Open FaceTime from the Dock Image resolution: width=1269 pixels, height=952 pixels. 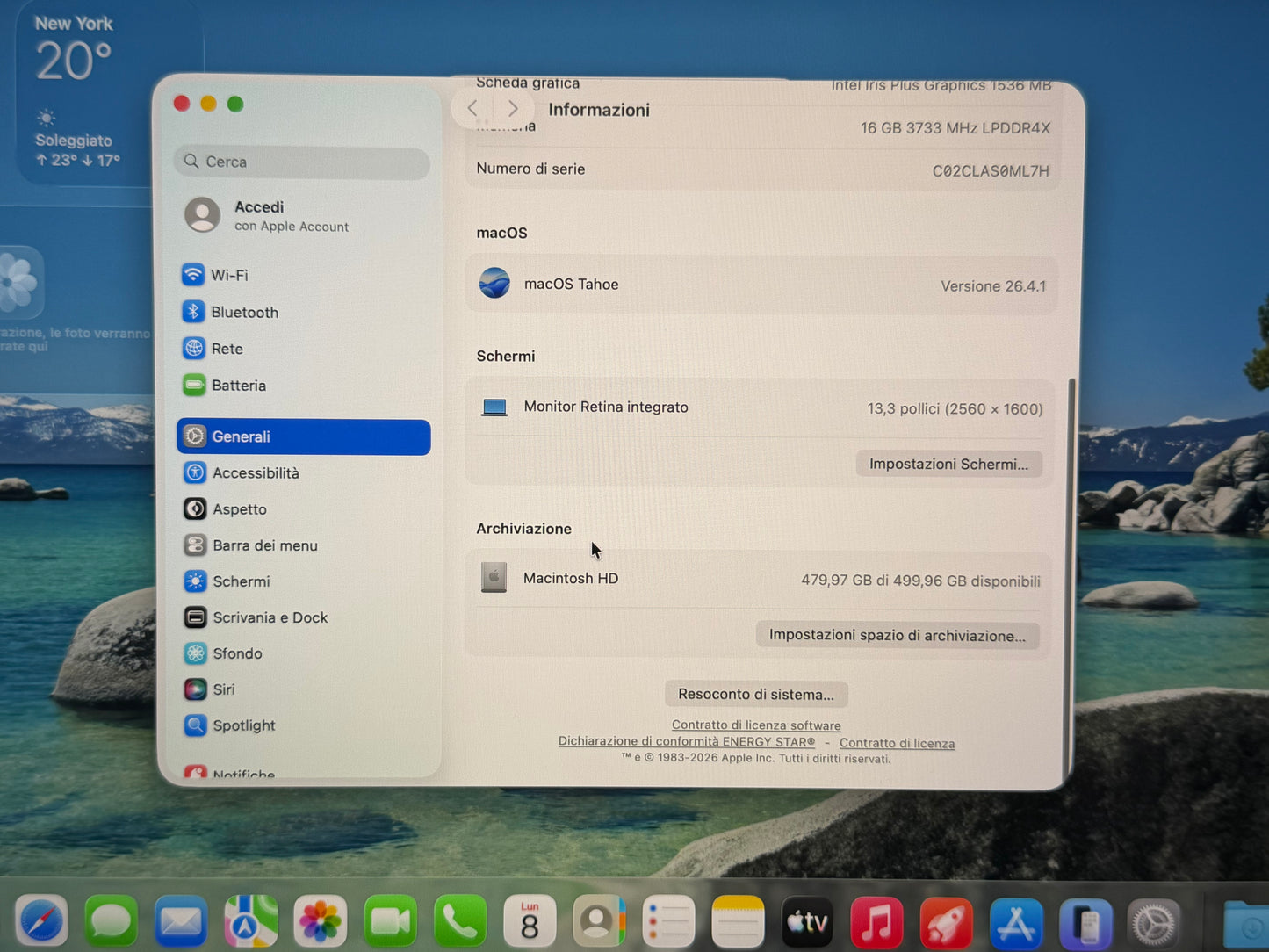tap(390, 921)
